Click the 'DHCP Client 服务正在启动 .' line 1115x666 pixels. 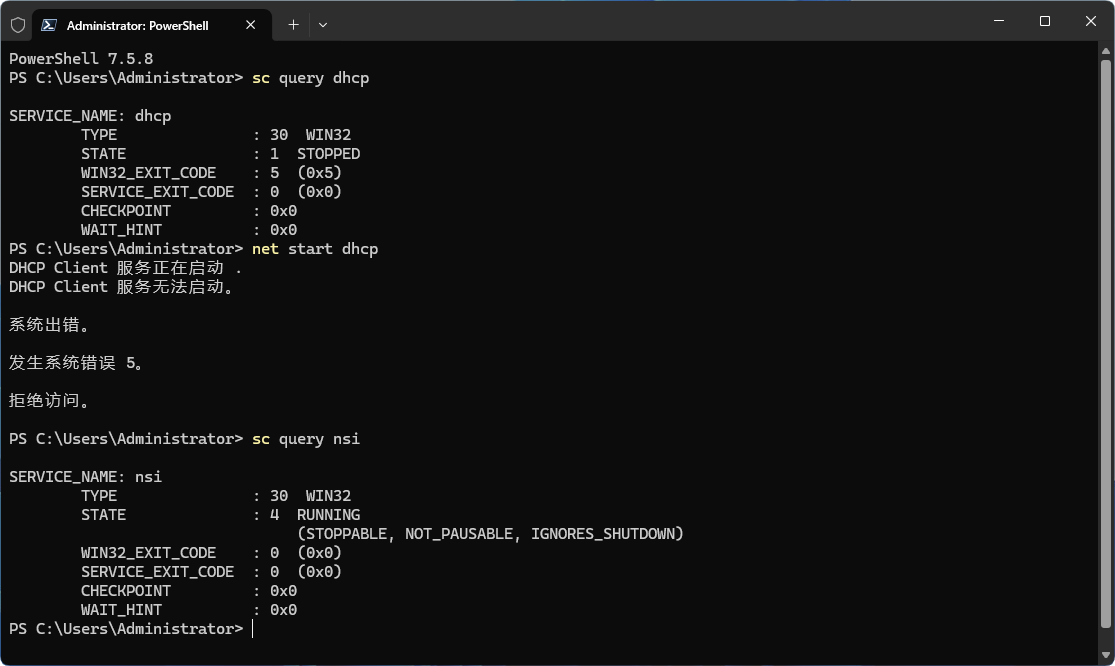[126, 268]
